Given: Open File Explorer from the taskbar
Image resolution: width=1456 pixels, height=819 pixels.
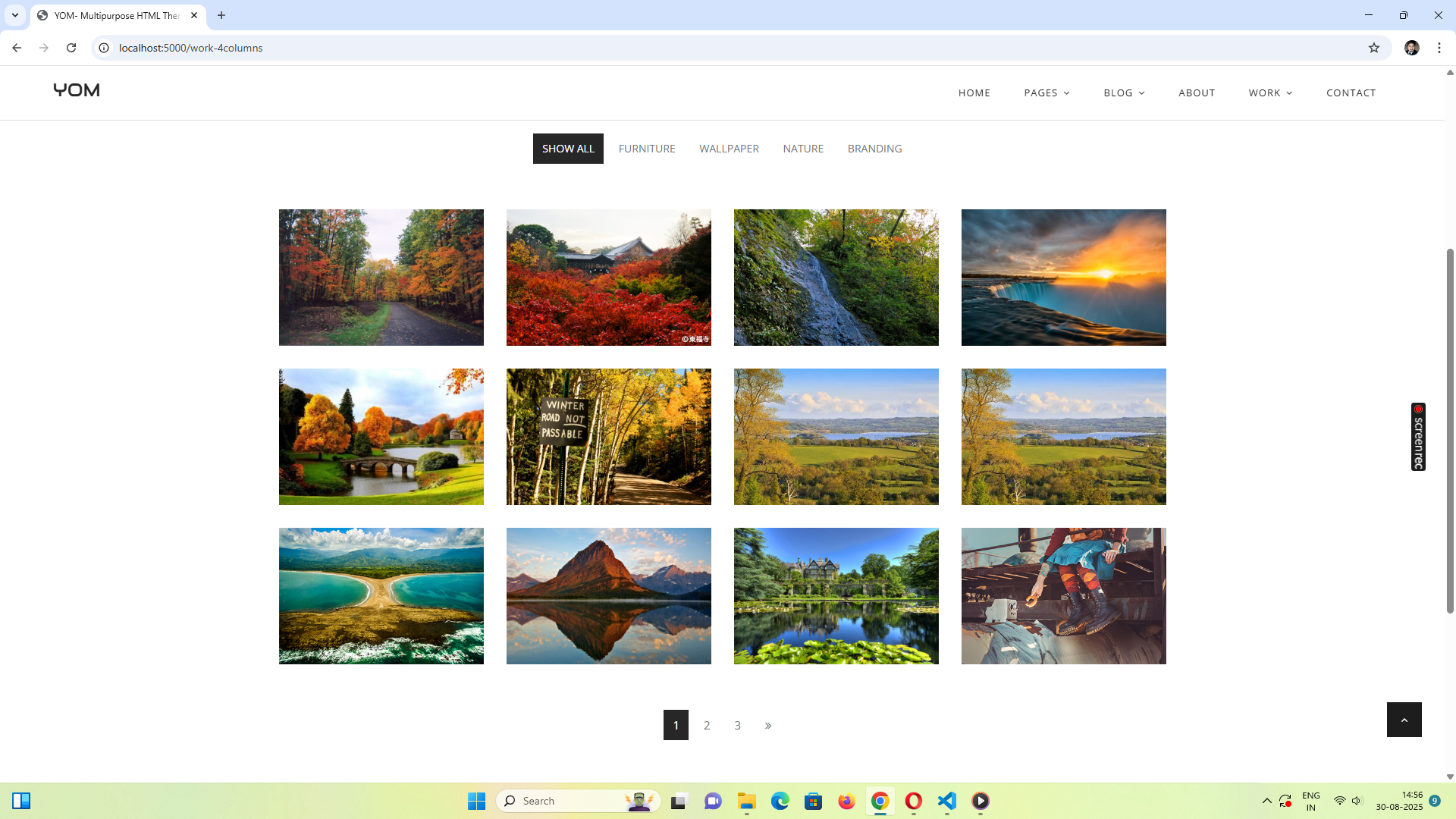Looking at the screenshot, I should (x=747, y=801).
